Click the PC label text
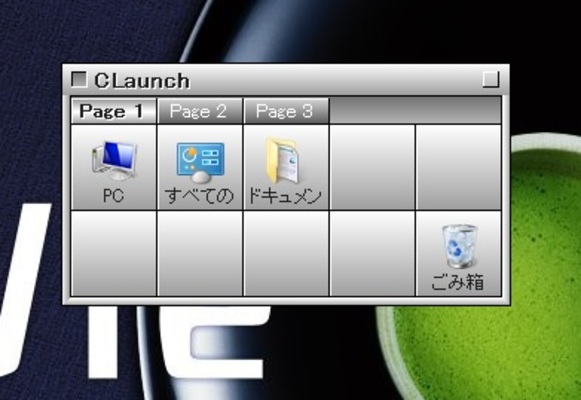The width and height of the screenshot is (581, 400). click(x=113, y=195)
